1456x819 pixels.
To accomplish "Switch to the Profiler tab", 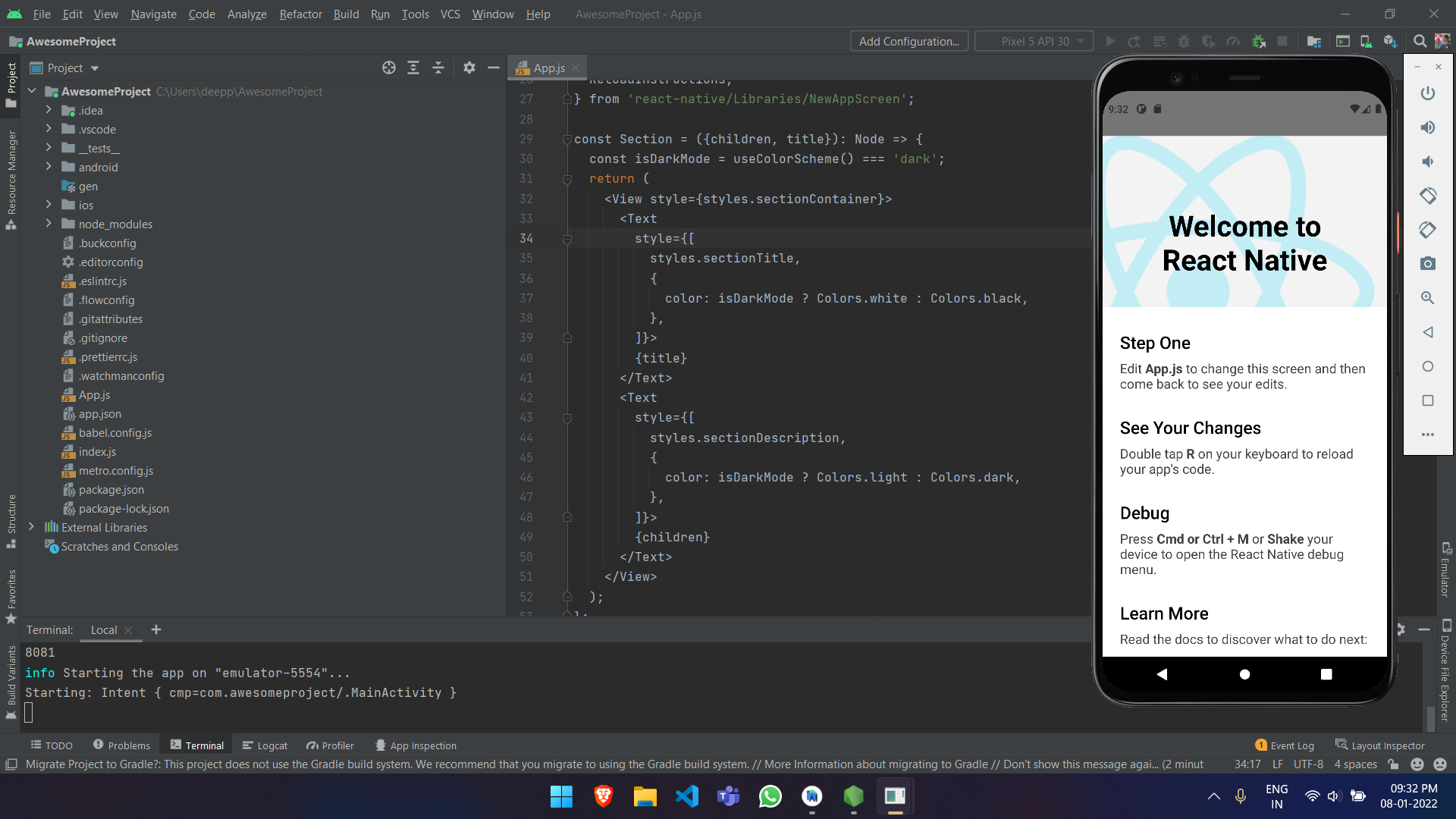I will point(330,745).
